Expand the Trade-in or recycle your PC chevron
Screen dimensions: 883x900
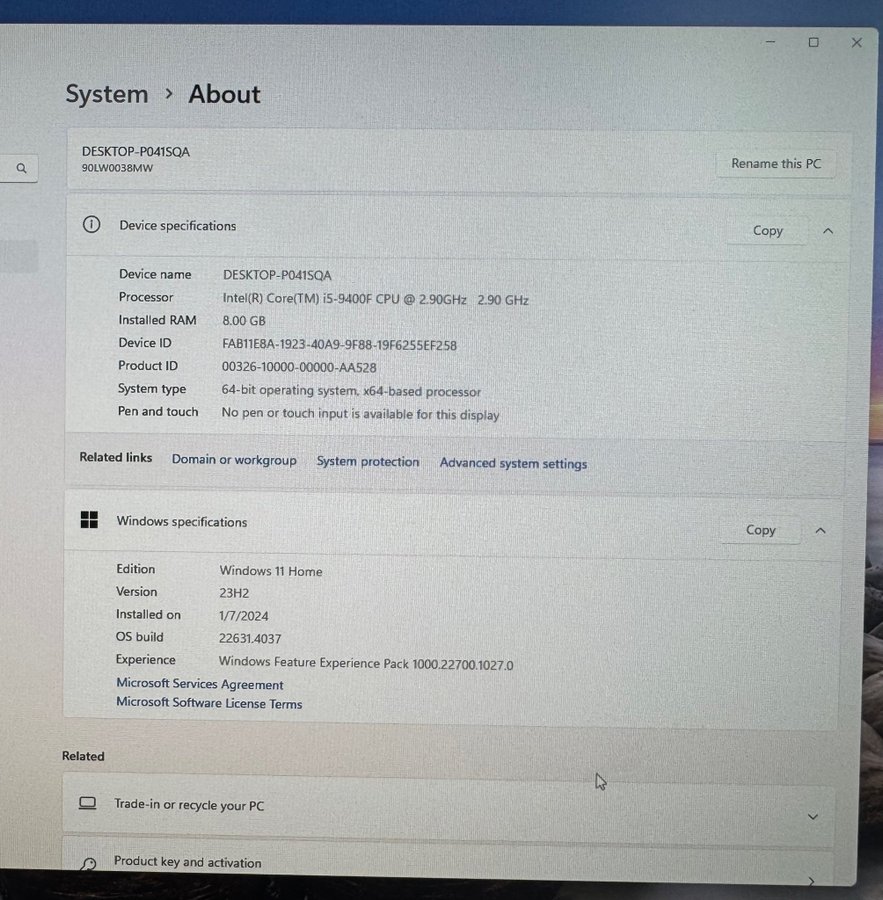[x=812, y=817]
